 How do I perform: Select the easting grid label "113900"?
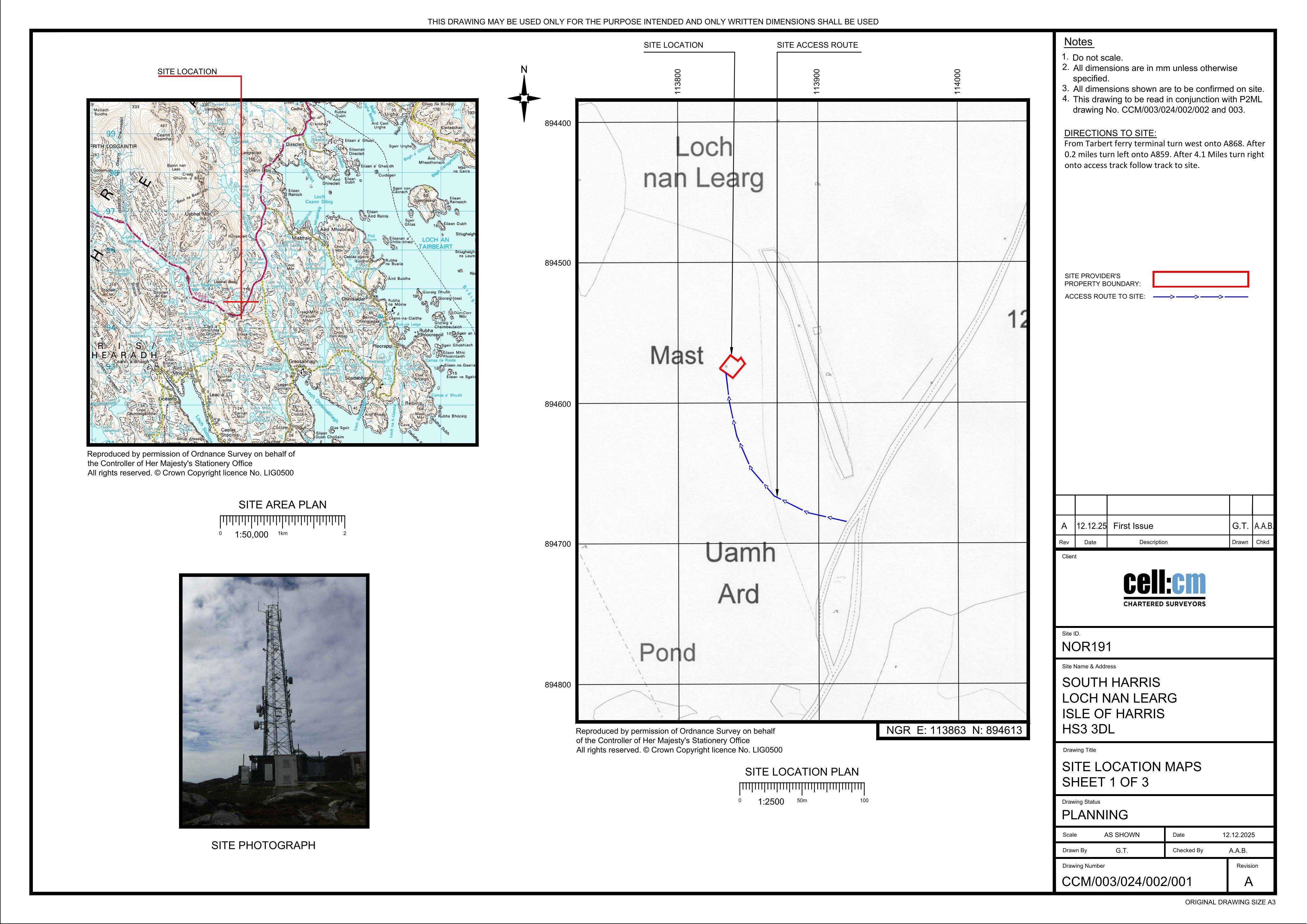click(x=816, y=81)
